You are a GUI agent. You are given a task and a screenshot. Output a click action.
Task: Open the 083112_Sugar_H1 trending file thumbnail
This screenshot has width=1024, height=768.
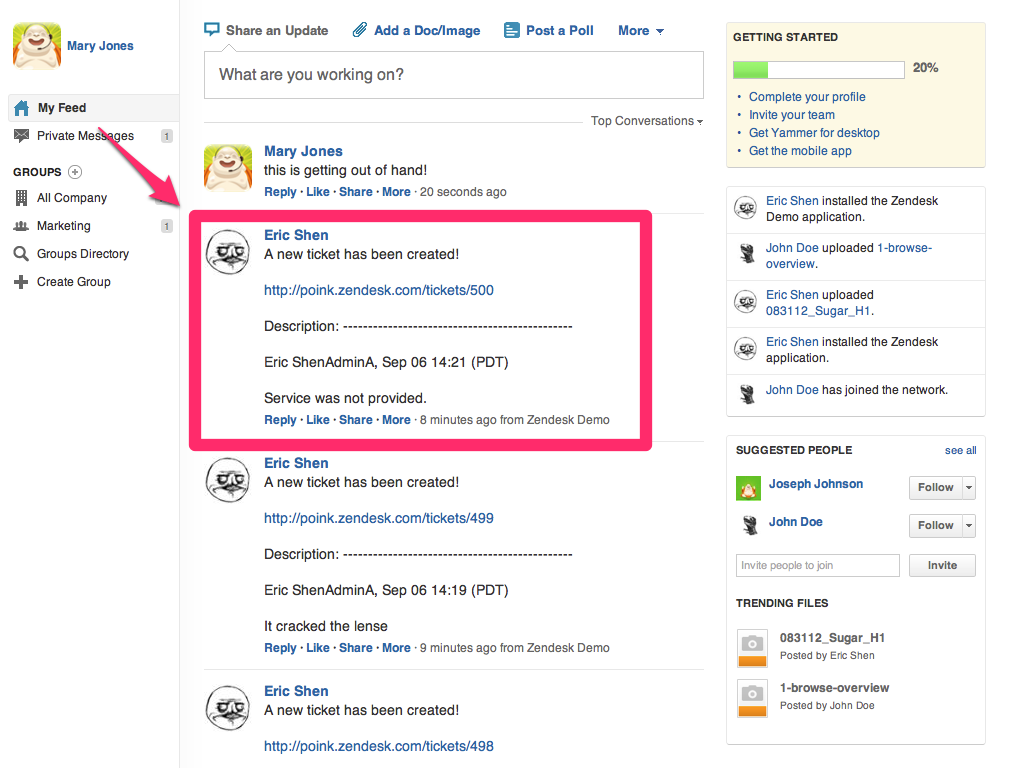751,647
